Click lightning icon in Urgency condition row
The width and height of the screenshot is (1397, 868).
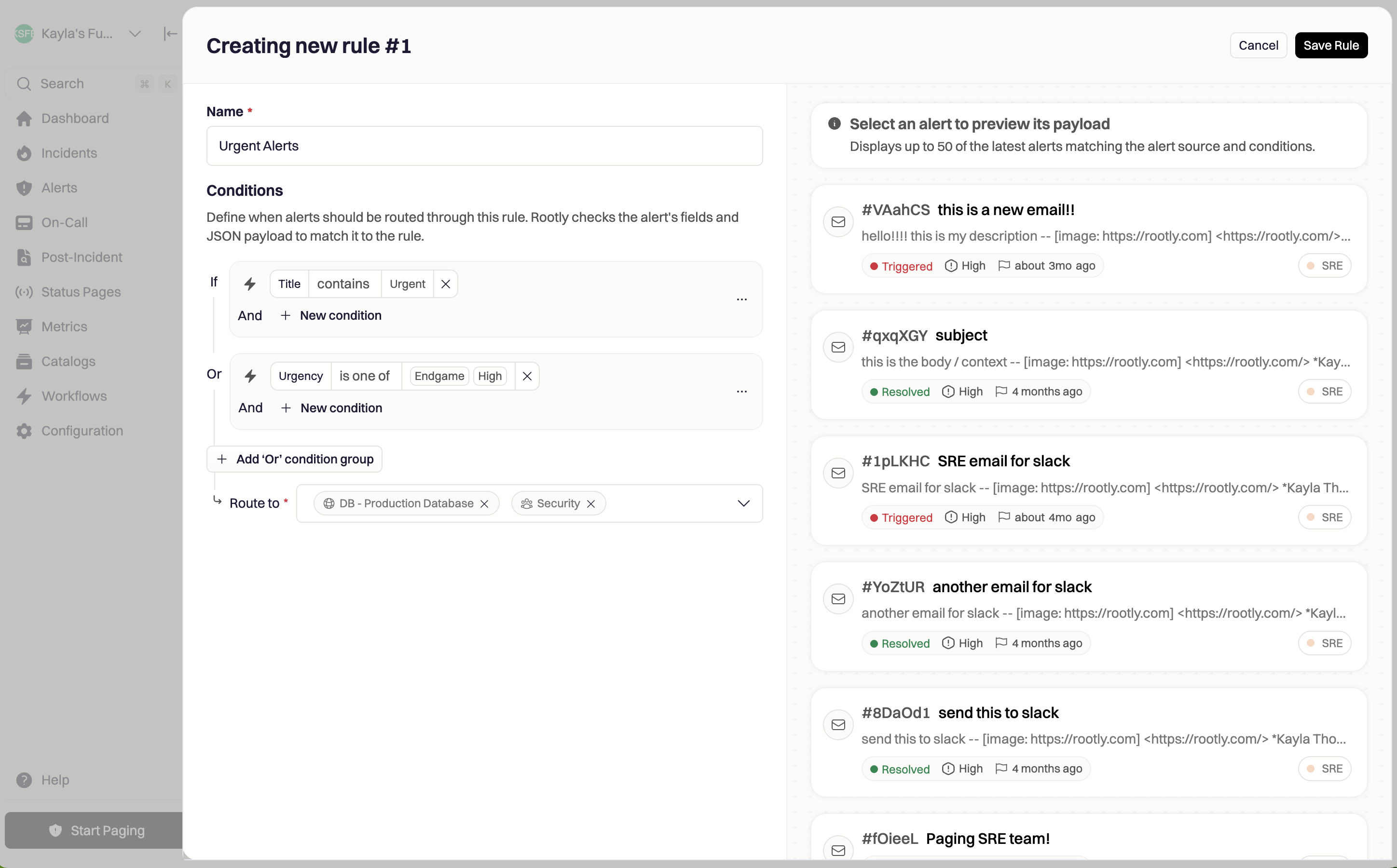coord(250,376)
